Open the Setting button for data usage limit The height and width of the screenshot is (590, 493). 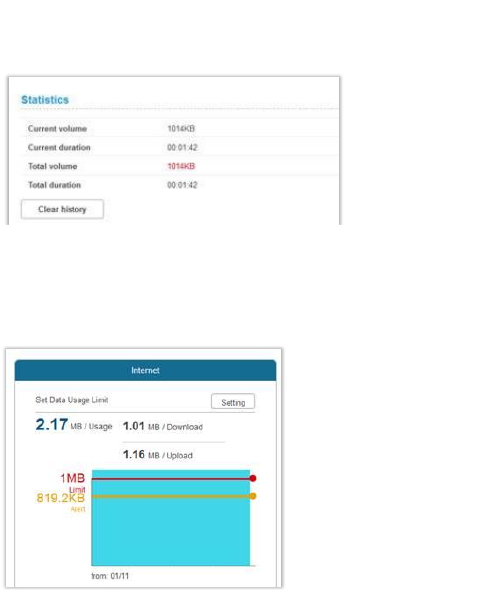233,401
